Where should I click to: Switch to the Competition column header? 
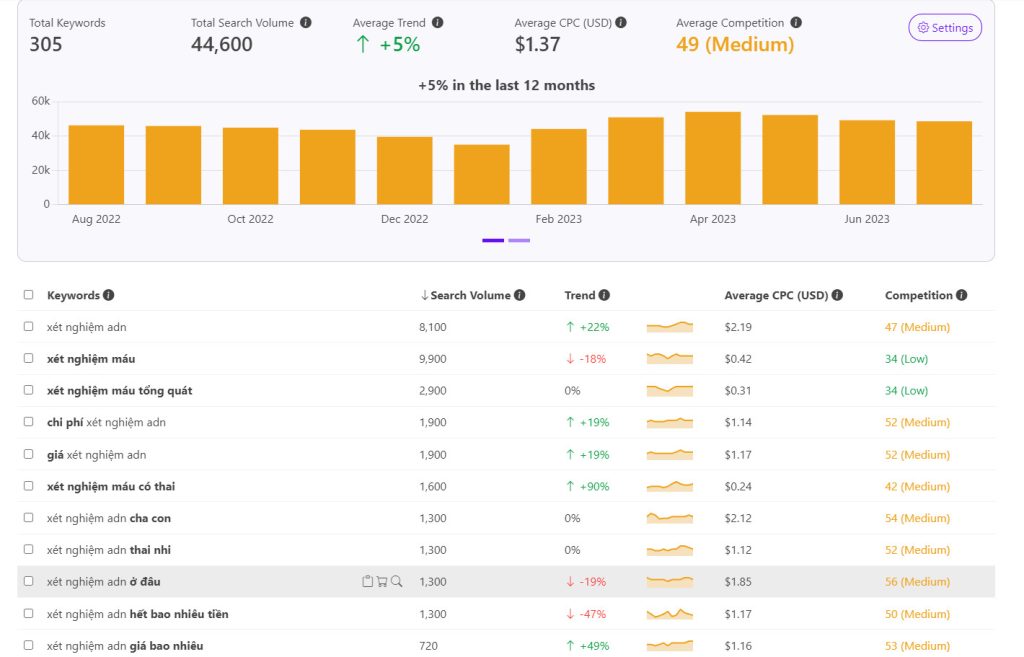918,295
